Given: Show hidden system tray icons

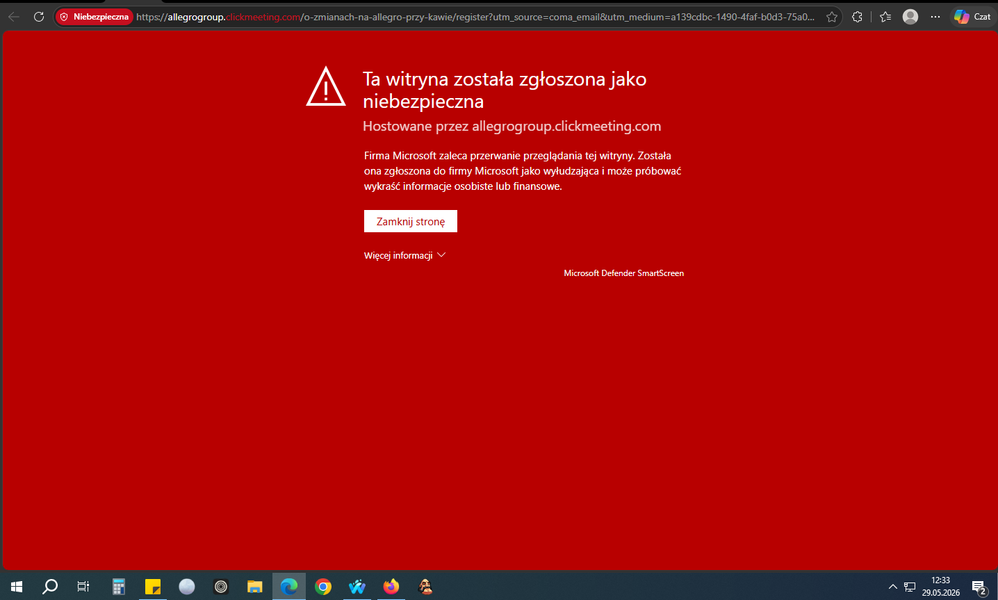Looking at the screenshot, I should pyautogui.click(x=892, y=587).
